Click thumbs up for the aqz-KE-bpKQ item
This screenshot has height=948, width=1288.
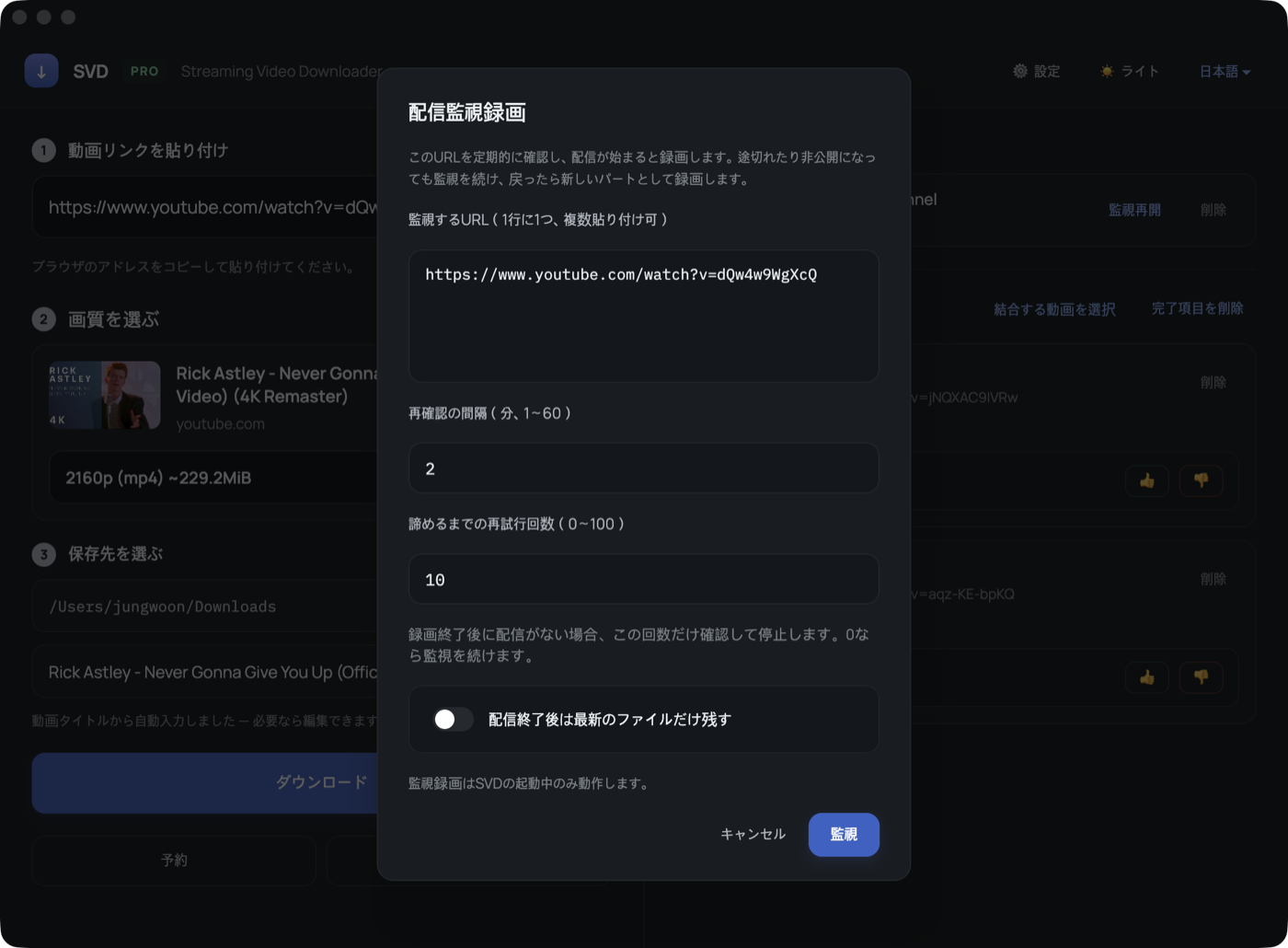[1146, 677]
